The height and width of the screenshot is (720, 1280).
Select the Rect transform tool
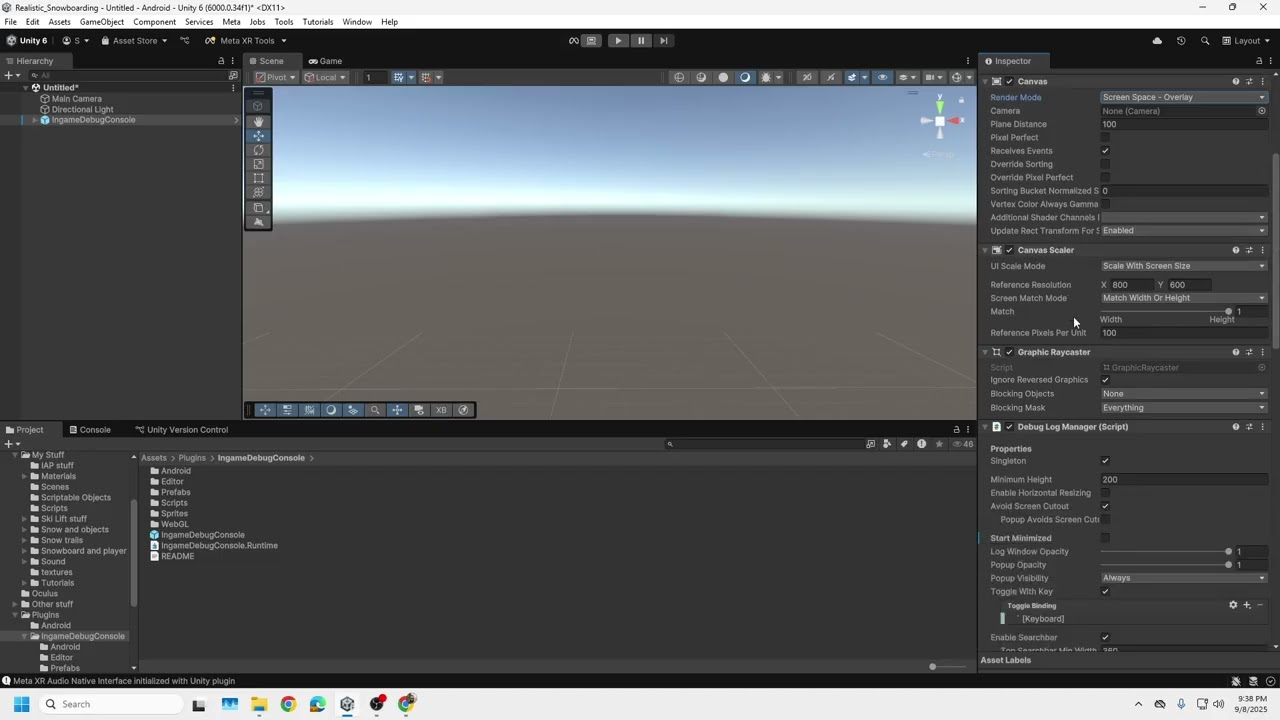[258, 178]
